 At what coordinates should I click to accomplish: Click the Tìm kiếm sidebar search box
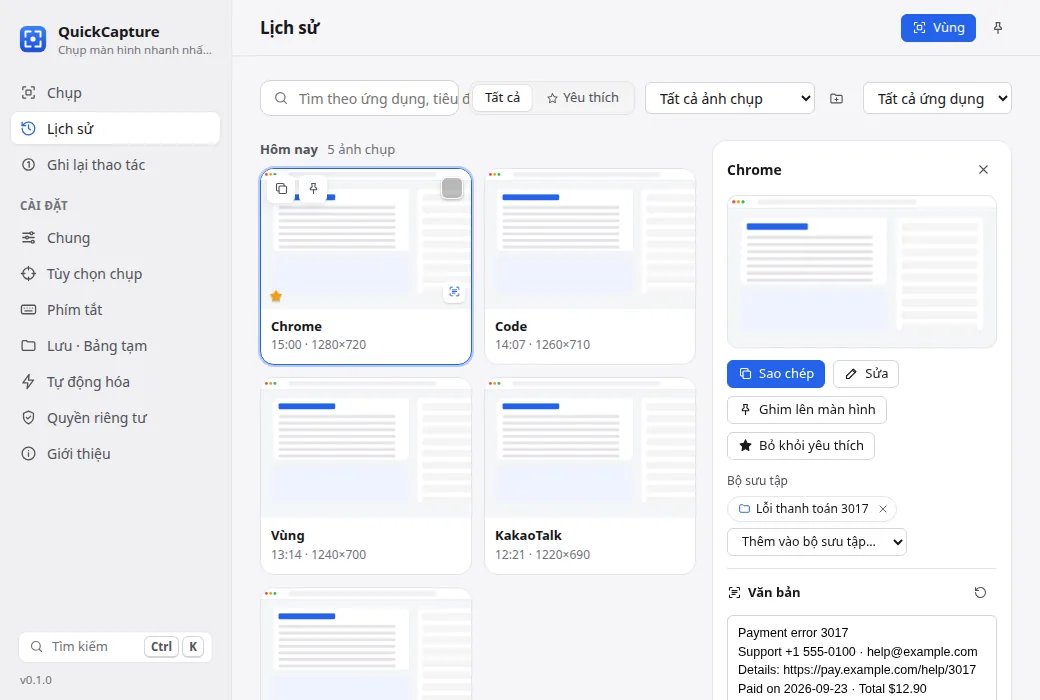(x=115, y=646)
